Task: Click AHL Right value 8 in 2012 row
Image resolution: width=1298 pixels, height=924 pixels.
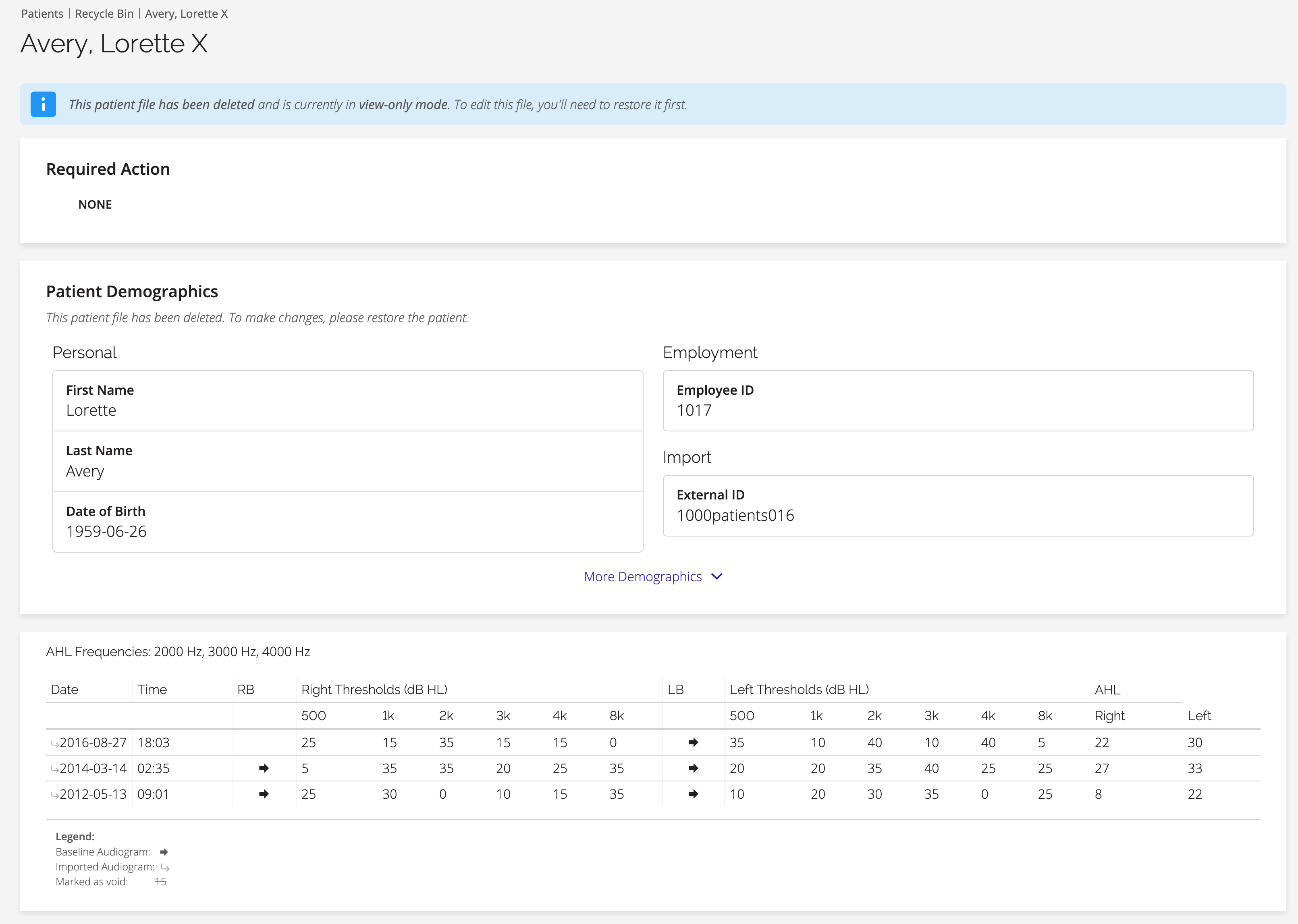Action: (1098, 794)
